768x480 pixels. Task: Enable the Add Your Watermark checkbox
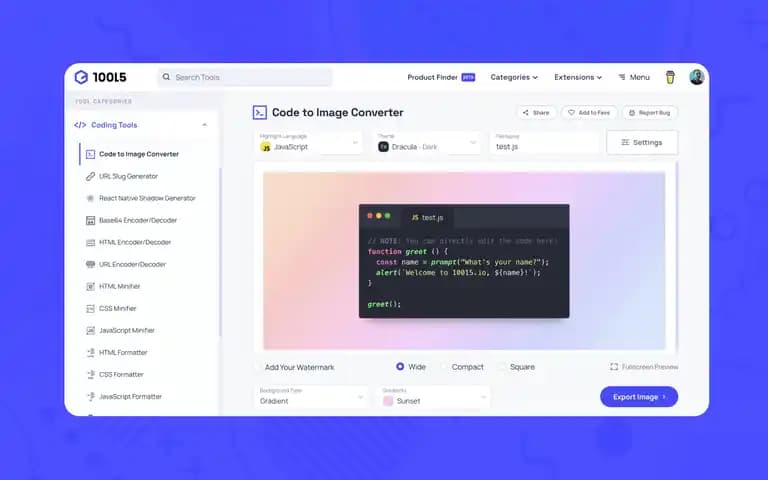pos(258,367)
